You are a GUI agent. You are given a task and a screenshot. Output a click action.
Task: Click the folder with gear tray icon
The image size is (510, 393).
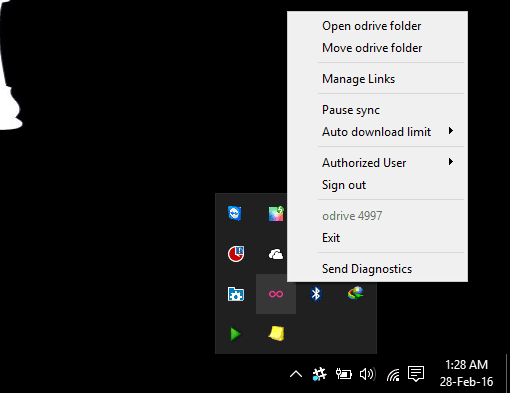click(x=236, y=294)
